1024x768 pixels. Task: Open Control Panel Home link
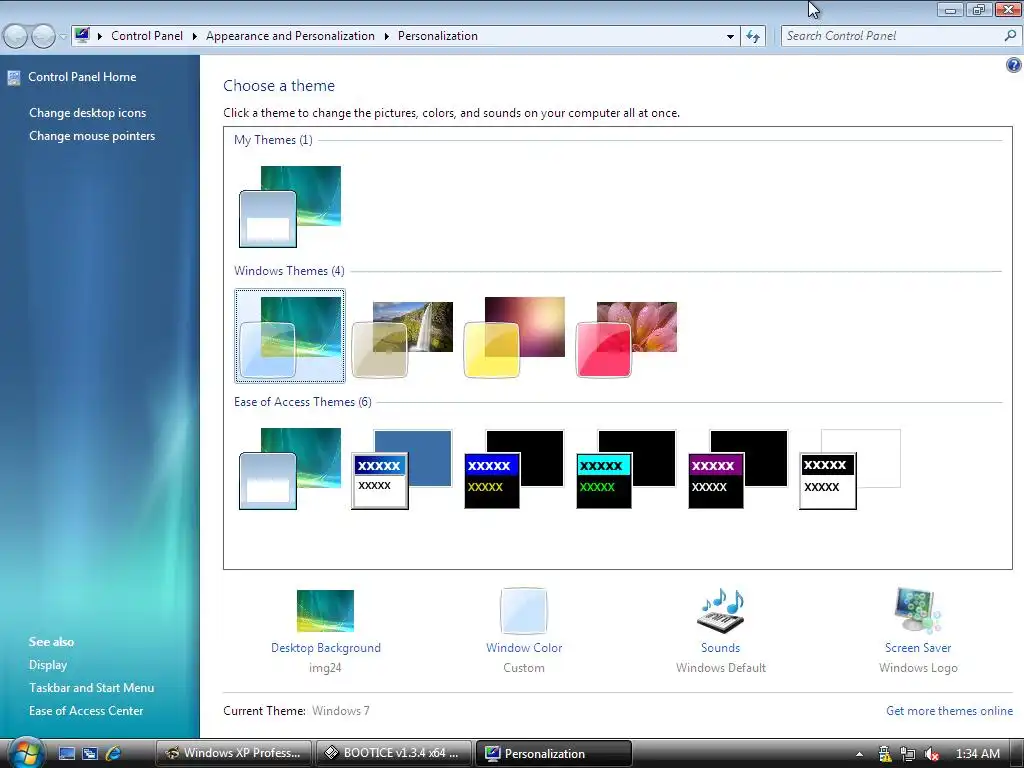click(x=82, y=77)
